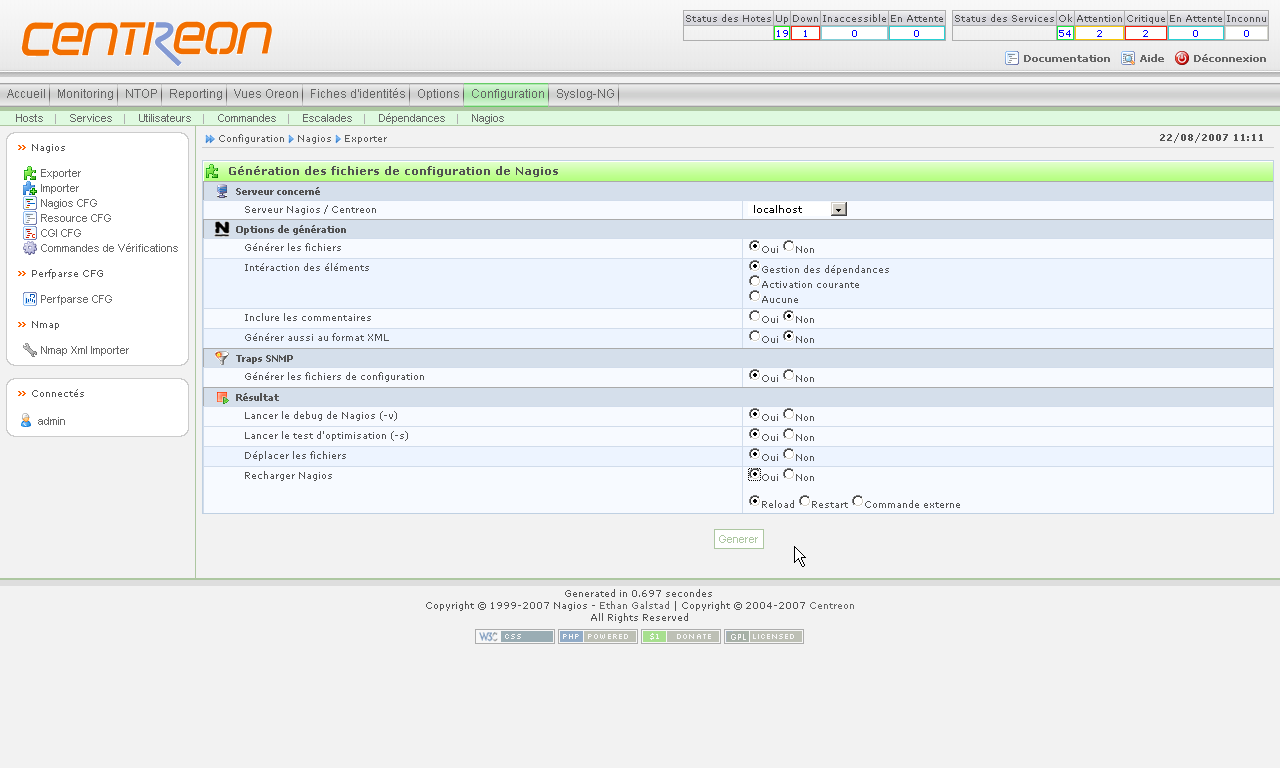Open the Monitoring menu
This screenshot has height=768, width=1280.
pos(85,94)
